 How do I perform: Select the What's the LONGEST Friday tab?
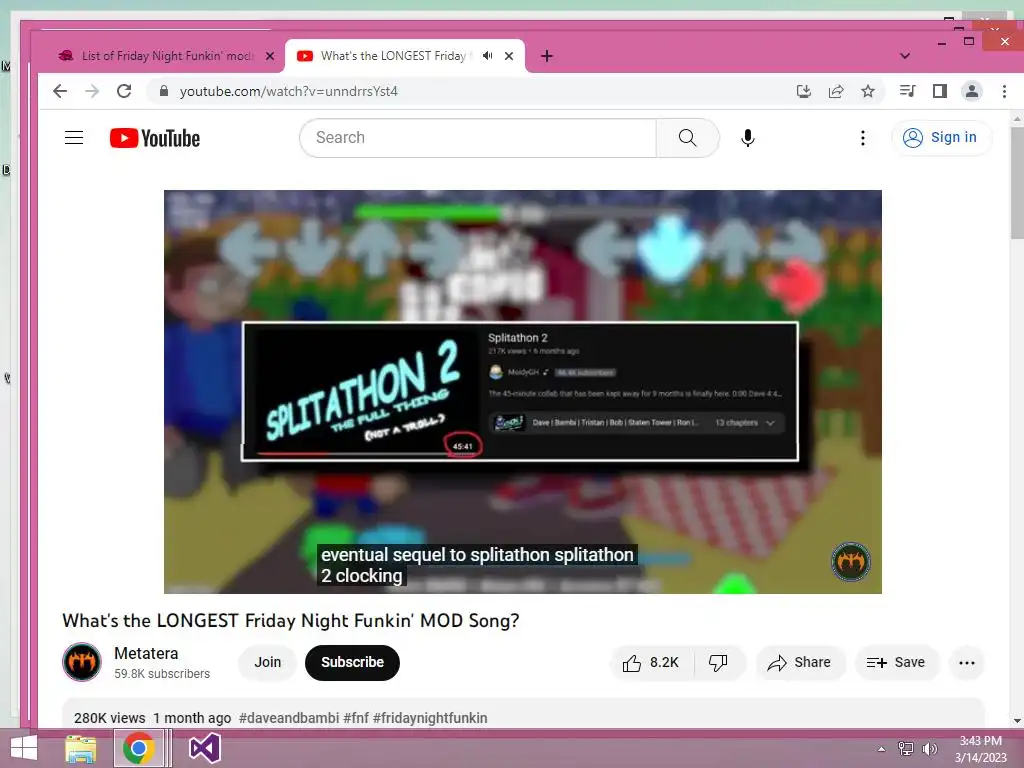(393, 56)
